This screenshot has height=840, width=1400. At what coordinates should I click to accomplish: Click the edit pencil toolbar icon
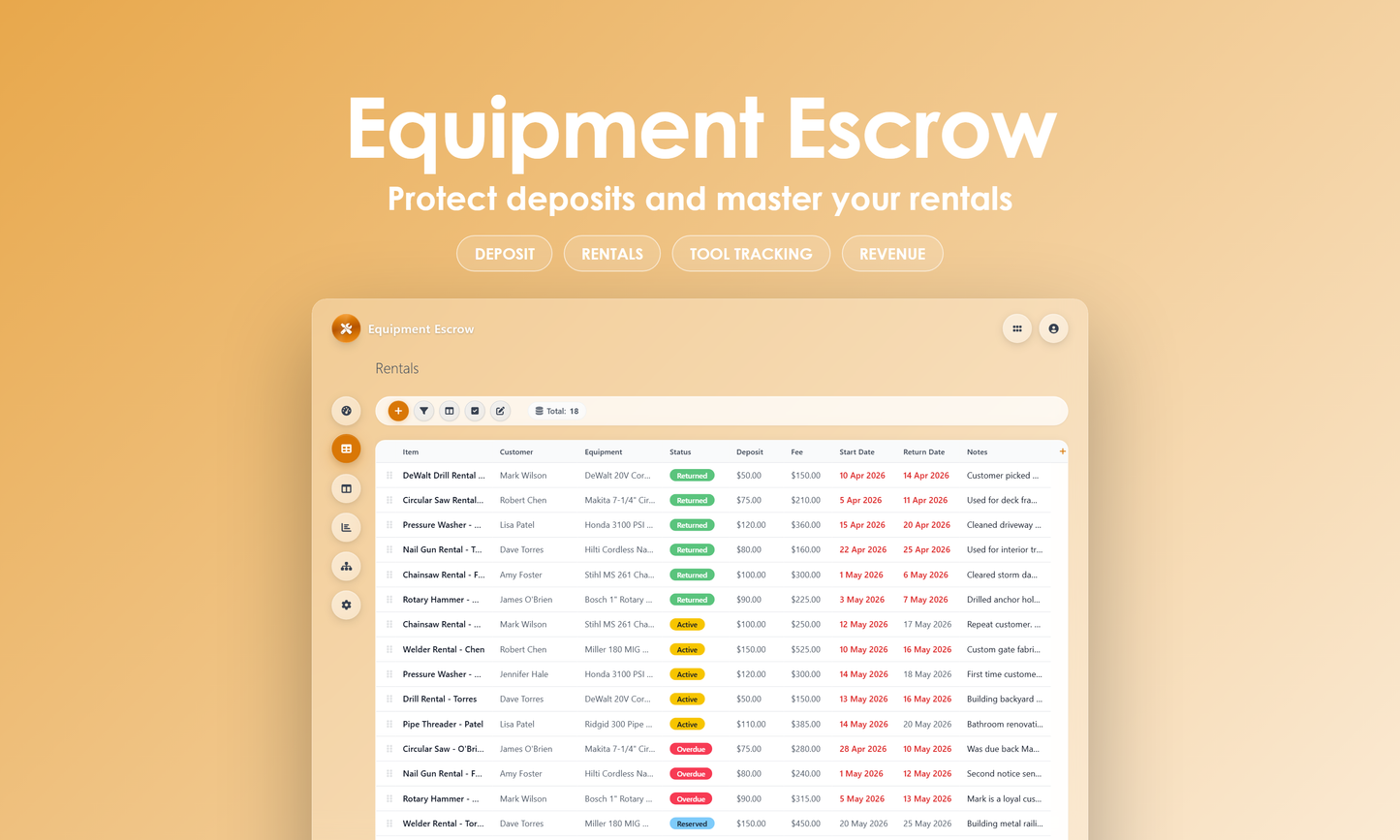(500, 411)
